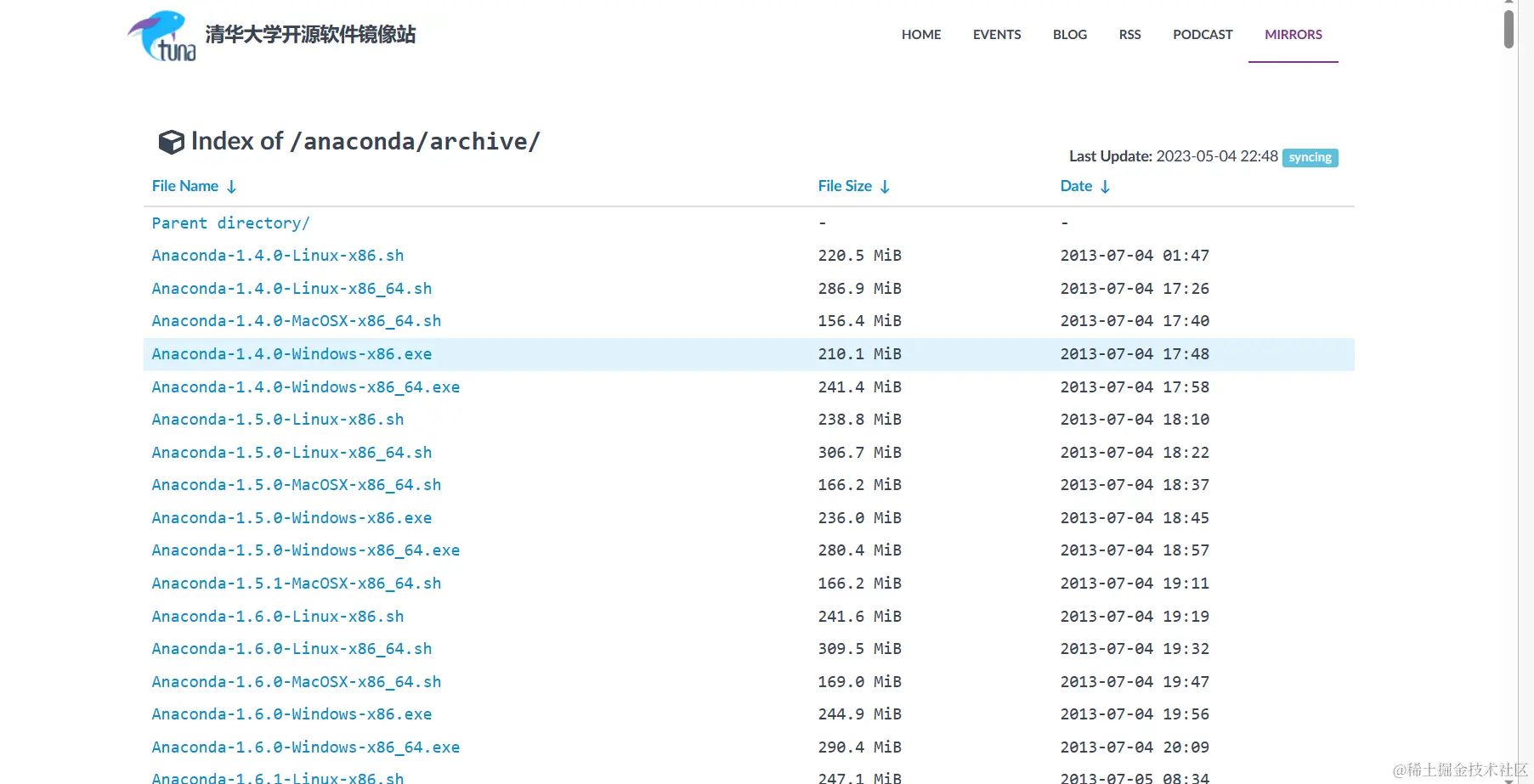Click the 309.5 MiB file size
The width and height of the screenshot is (1534, 784).
click(x=860, y=649)
